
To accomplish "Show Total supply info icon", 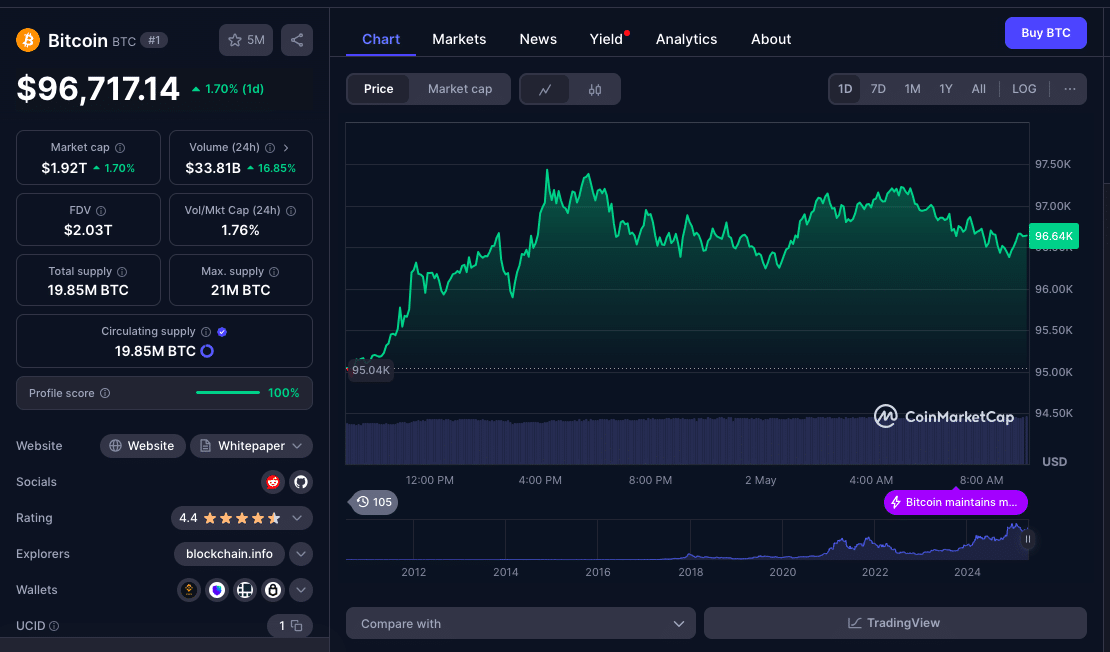I will coord(122,272).
